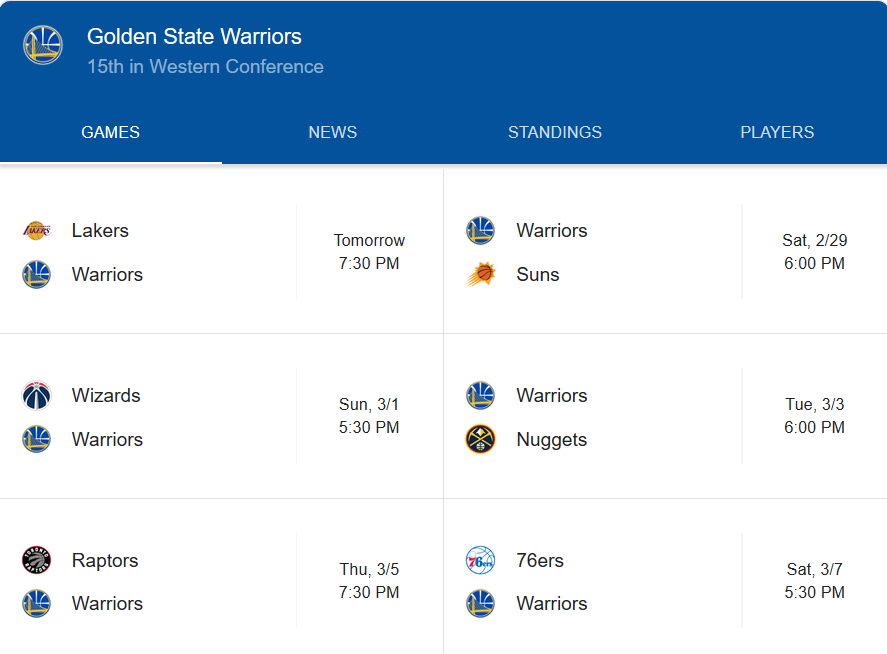Click the Washington Wizards logo

click(36, 396)
